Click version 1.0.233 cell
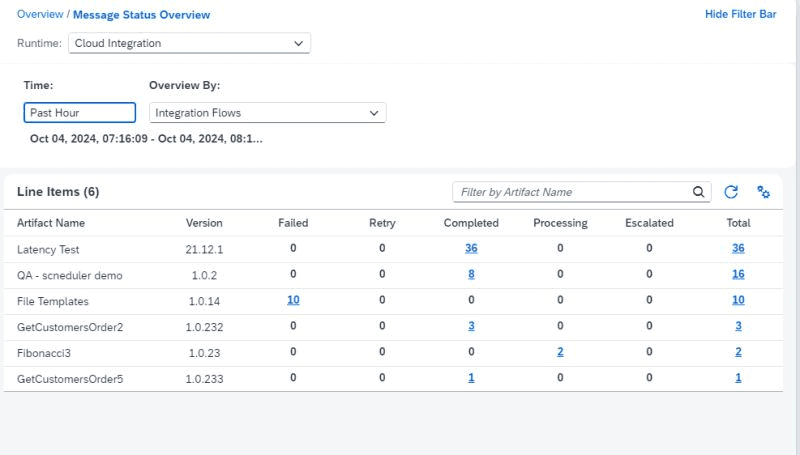The width and height of the screenshot is (800, 455). [204, 380]
